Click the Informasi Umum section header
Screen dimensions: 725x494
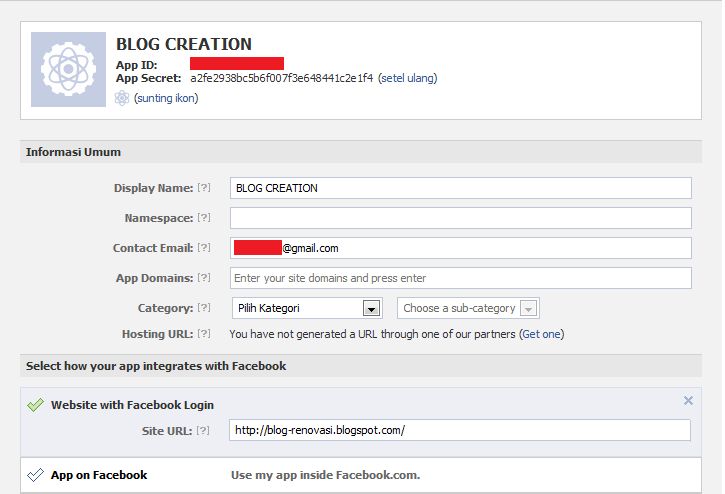point(361,152)
